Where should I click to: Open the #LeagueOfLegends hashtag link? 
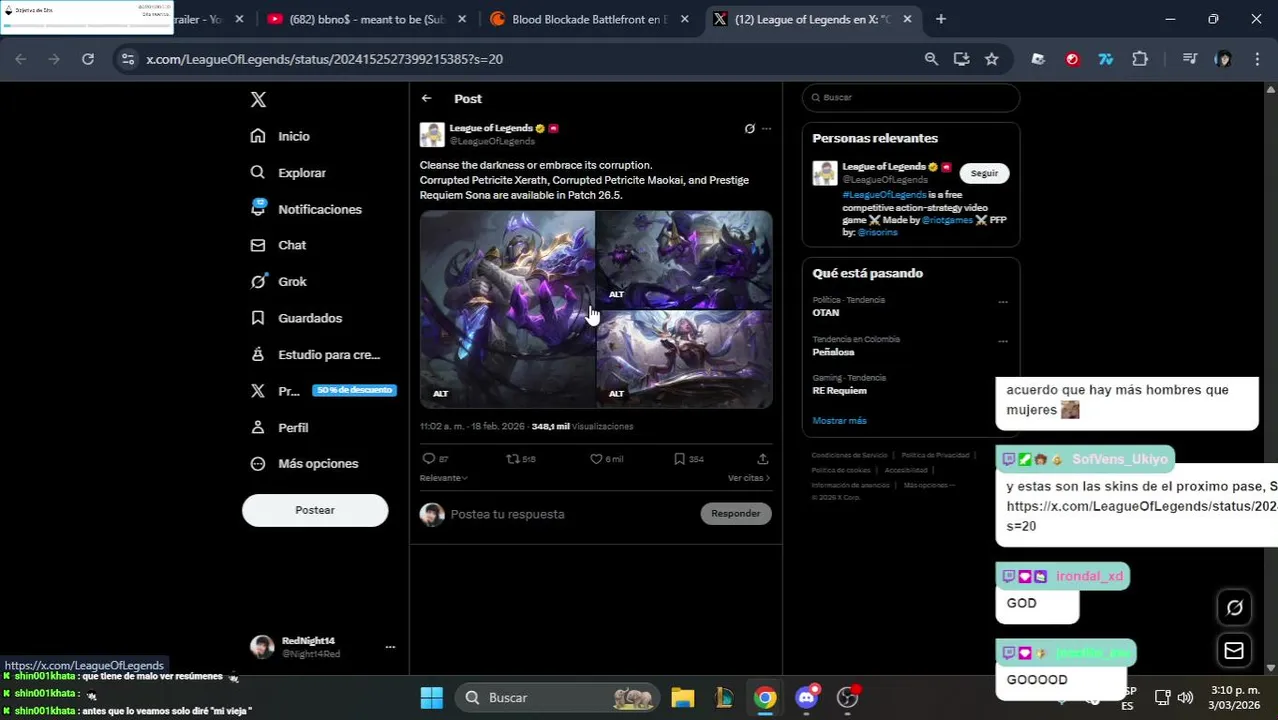884,194
